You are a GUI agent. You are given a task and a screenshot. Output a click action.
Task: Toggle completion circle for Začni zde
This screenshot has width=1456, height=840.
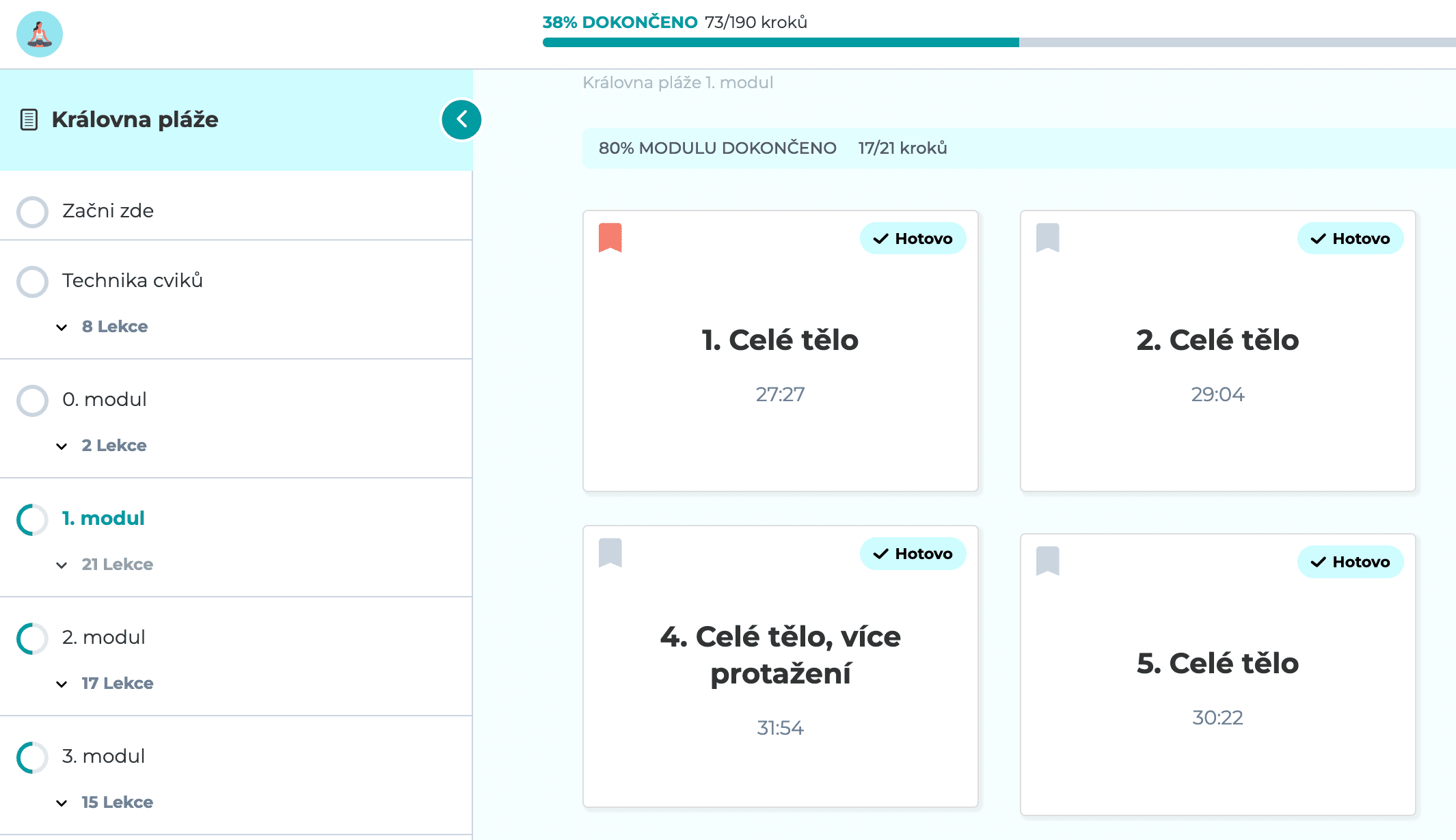(32, 212)
